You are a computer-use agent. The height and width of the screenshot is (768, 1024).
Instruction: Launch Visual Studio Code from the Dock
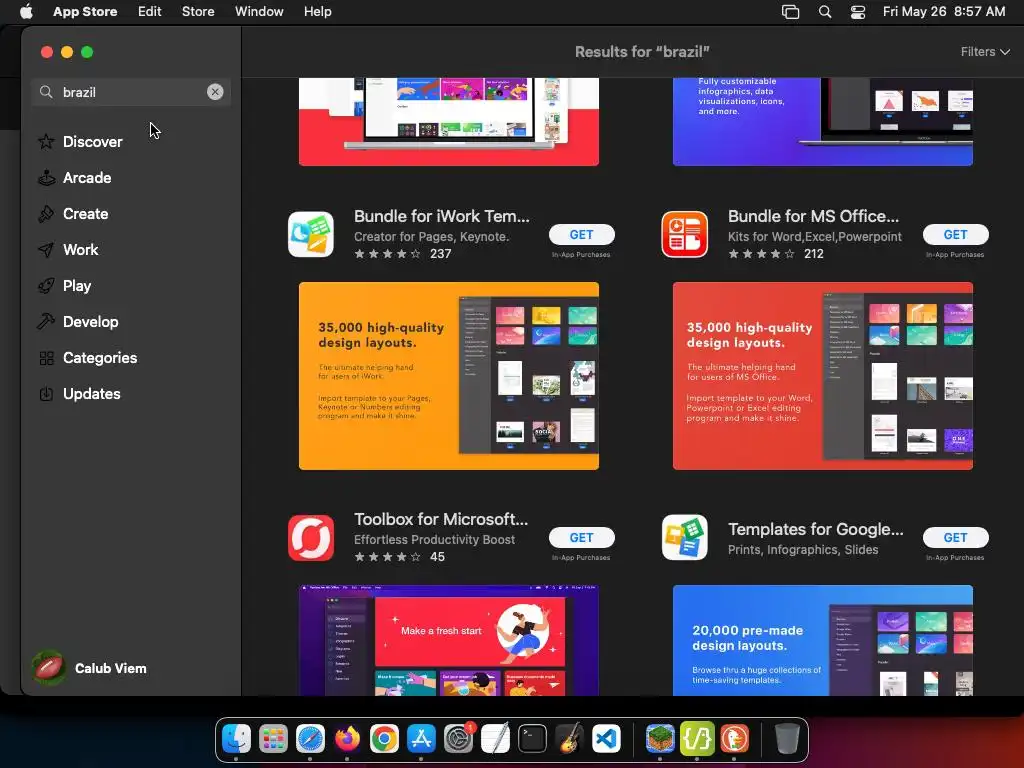[x=606, y=739]
